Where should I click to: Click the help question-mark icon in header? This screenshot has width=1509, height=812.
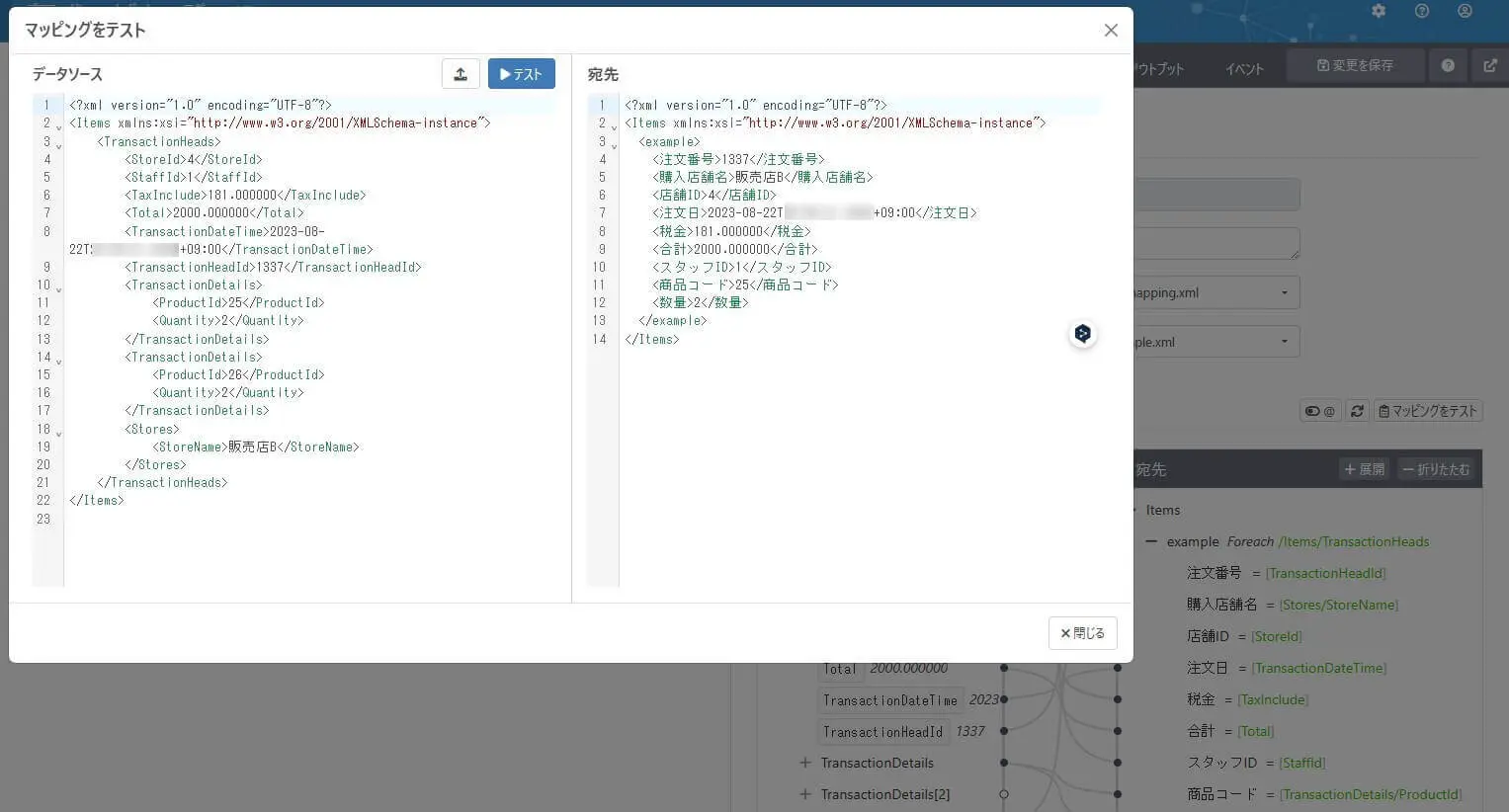(1421, 11)
